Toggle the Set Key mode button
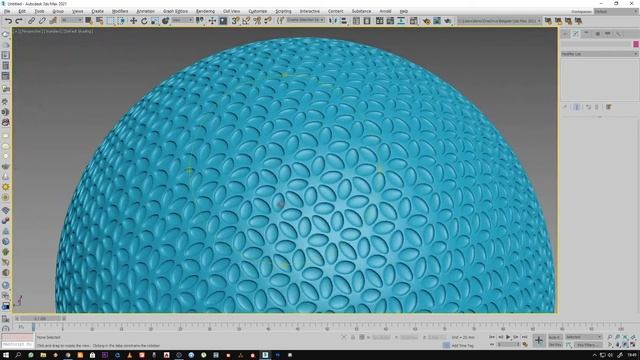640x360 pixels. coord(555,345)
